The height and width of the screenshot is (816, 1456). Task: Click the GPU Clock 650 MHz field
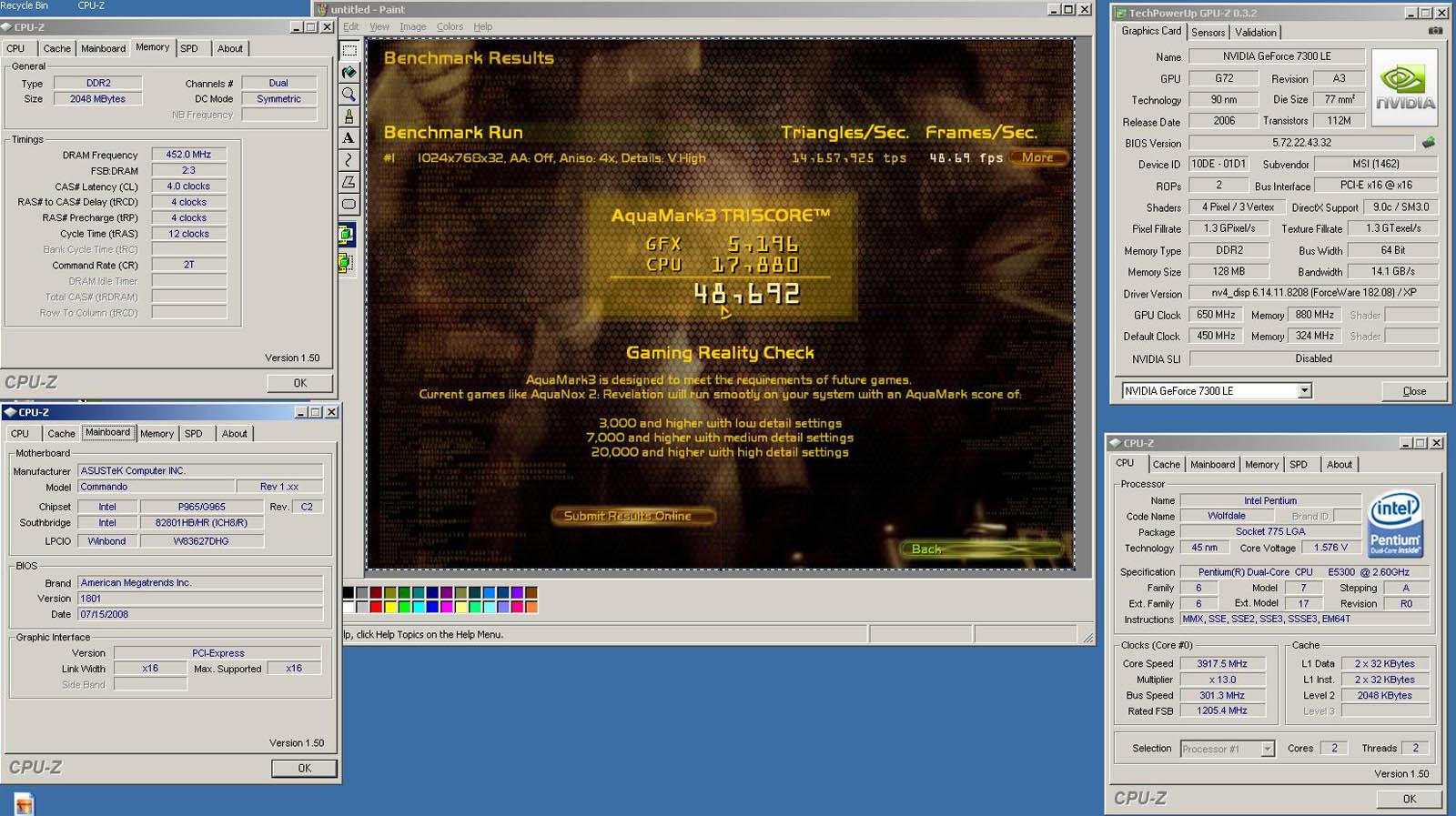[x=1217, y=315]
